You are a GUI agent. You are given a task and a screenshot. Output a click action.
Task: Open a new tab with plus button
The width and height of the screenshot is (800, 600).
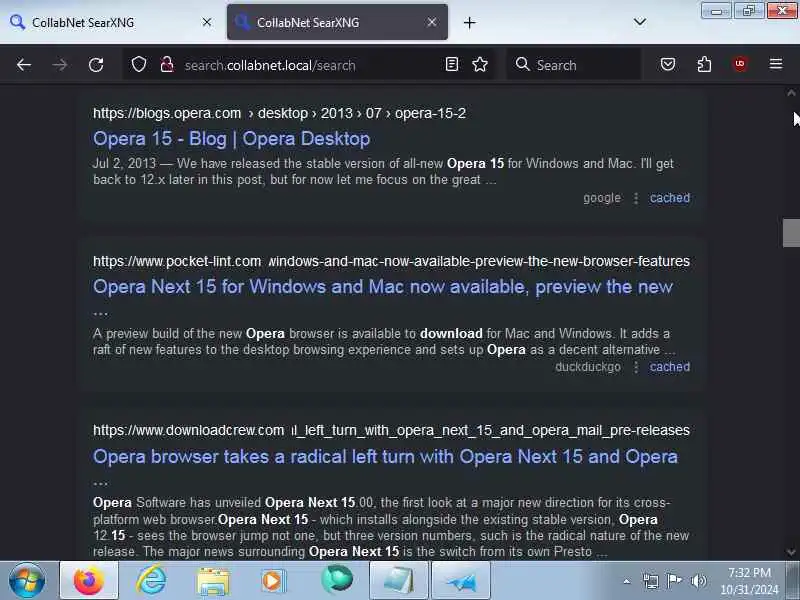click(x=469, y=22)
